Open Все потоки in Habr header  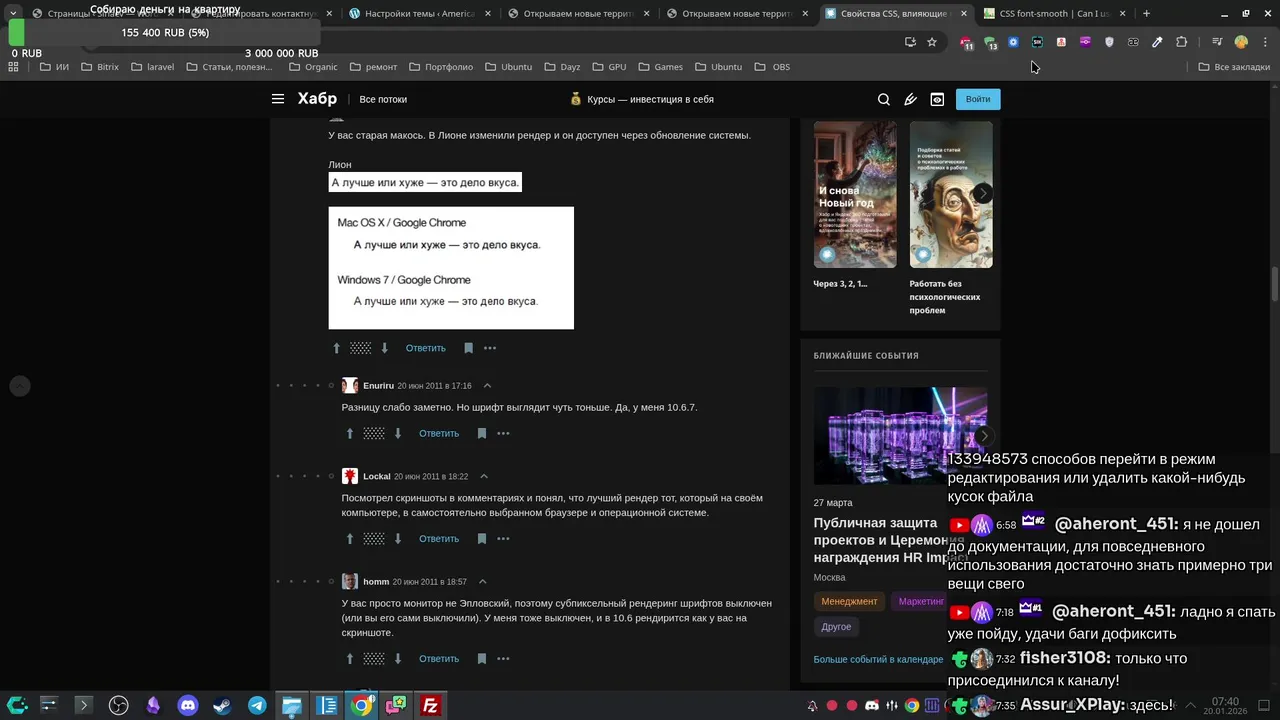click(383, 99)
